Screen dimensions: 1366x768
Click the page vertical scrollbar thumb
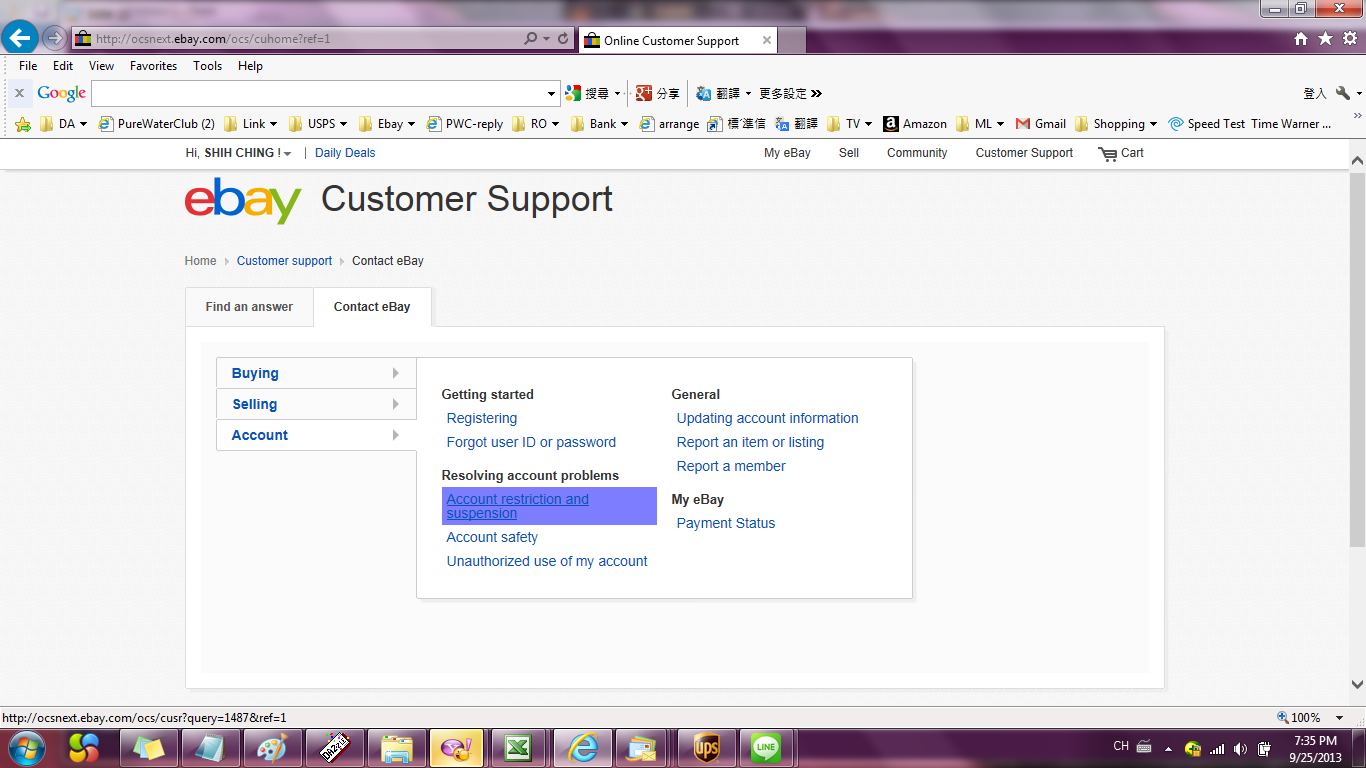(1357, 358)
